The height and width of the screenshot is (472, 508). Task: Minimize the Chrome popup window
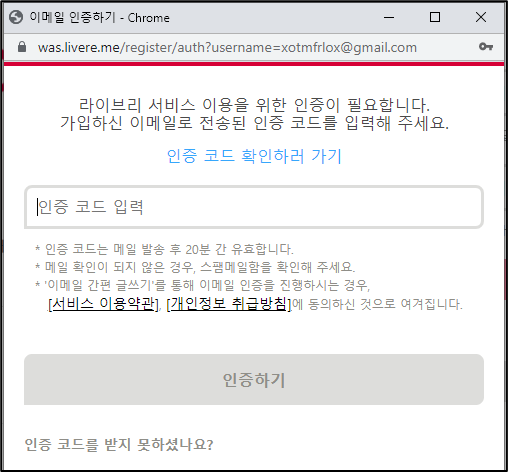pos(389,17)
